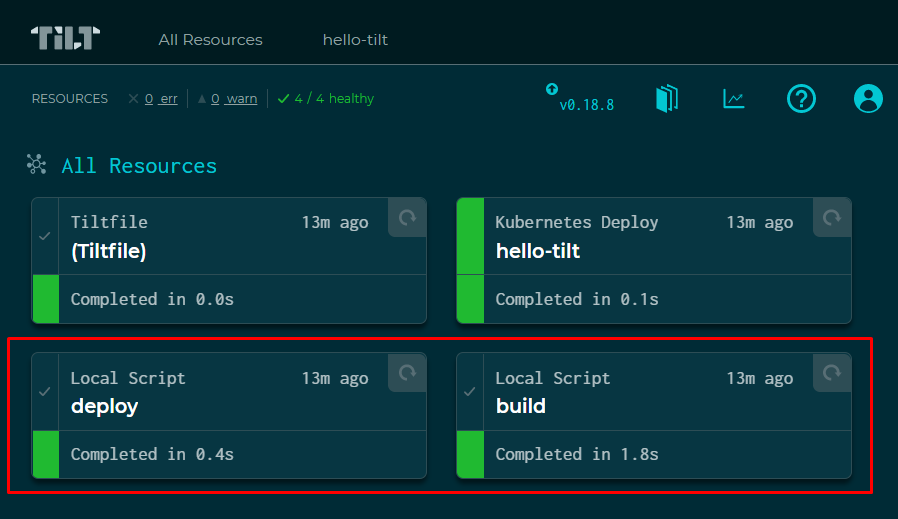Click green build status beside Completed in 0.1s

471,299
